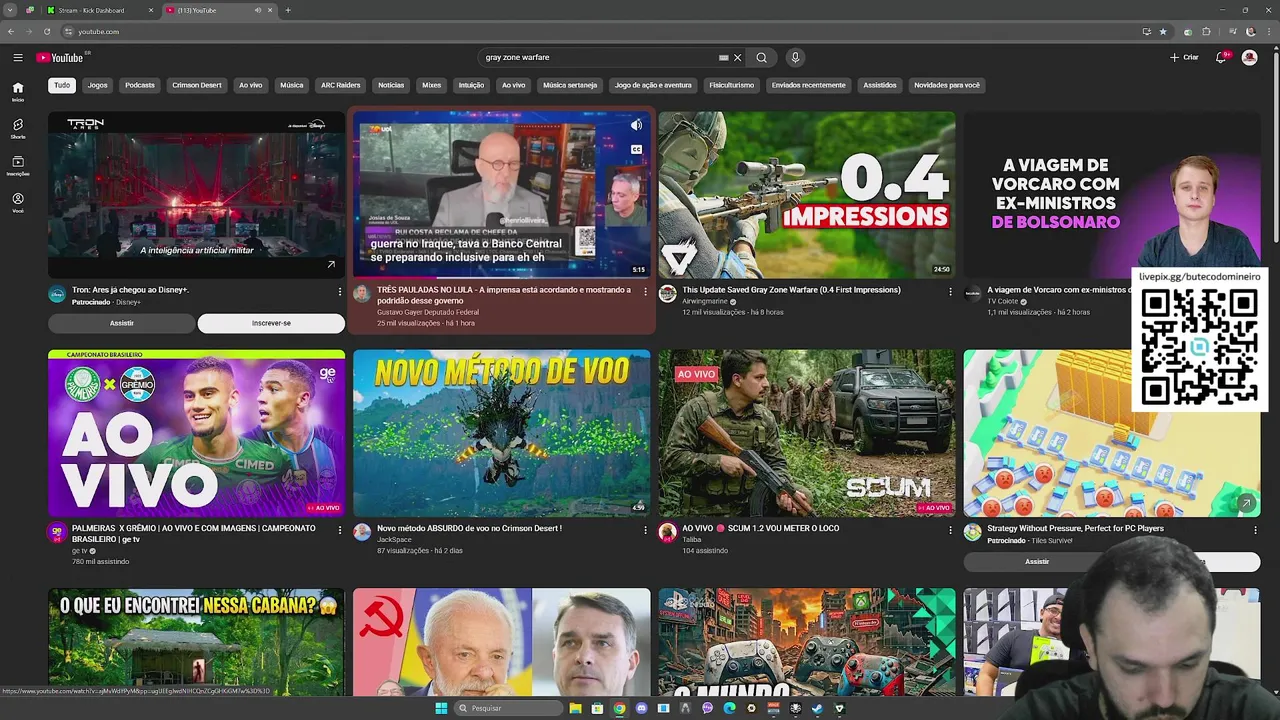
Task: Open the Tron: Ares ad external link arrow
Action: (x=331, y=265)
